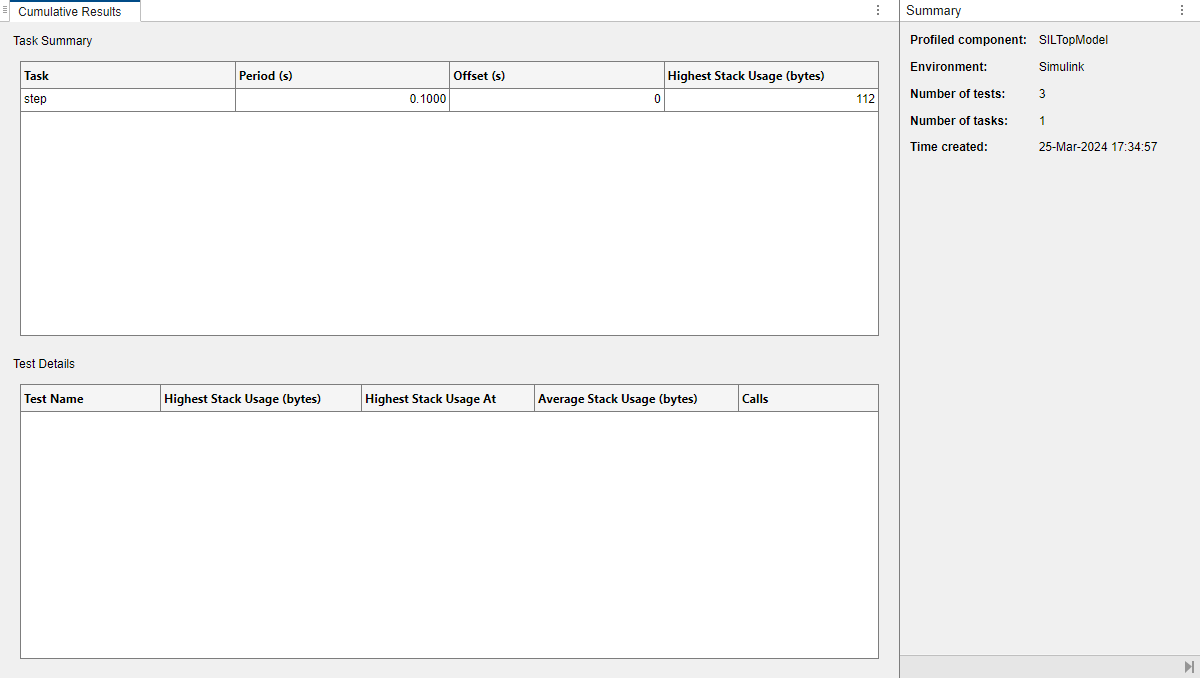Click Test Details' Highest Stack Usage (bytes) header

pyautogui.click(x=260, y=399)
